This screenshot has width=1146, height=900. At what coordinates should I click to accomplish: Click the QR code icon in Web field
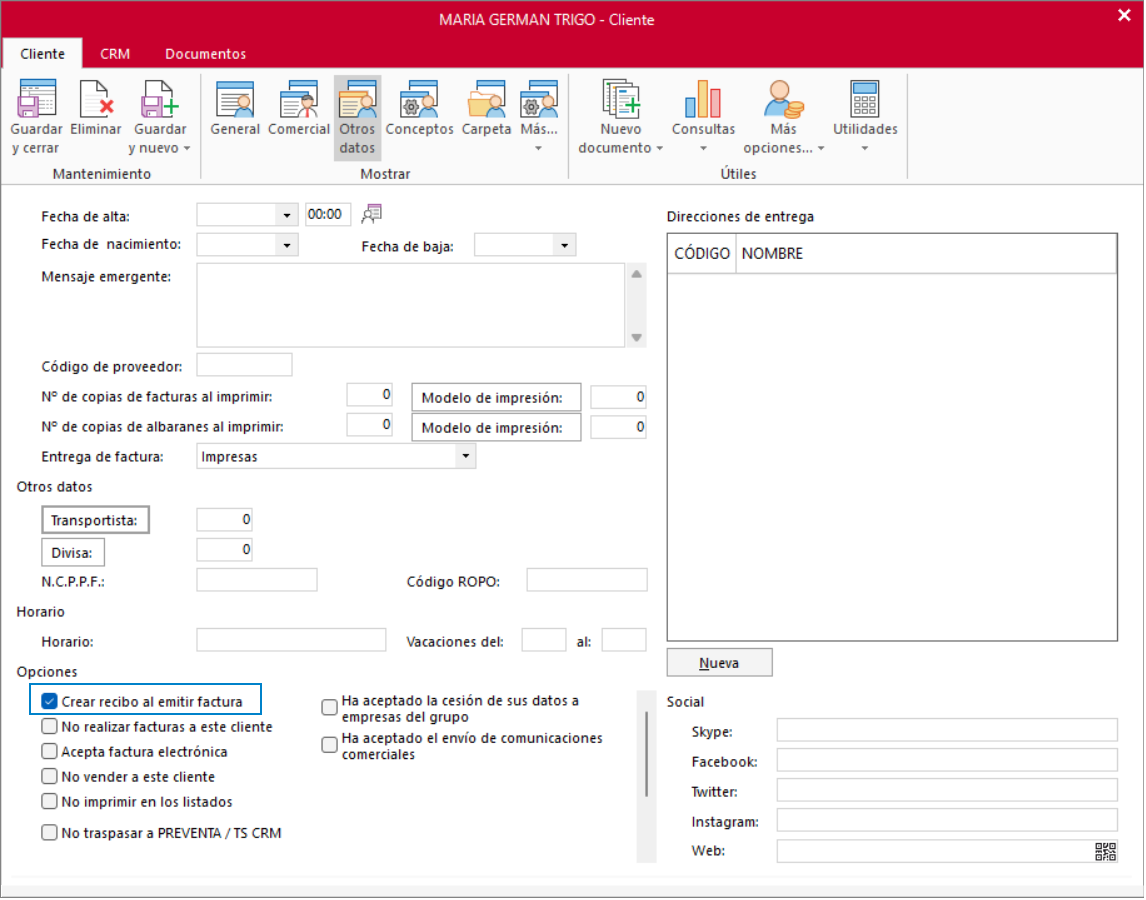(1105, 852)
